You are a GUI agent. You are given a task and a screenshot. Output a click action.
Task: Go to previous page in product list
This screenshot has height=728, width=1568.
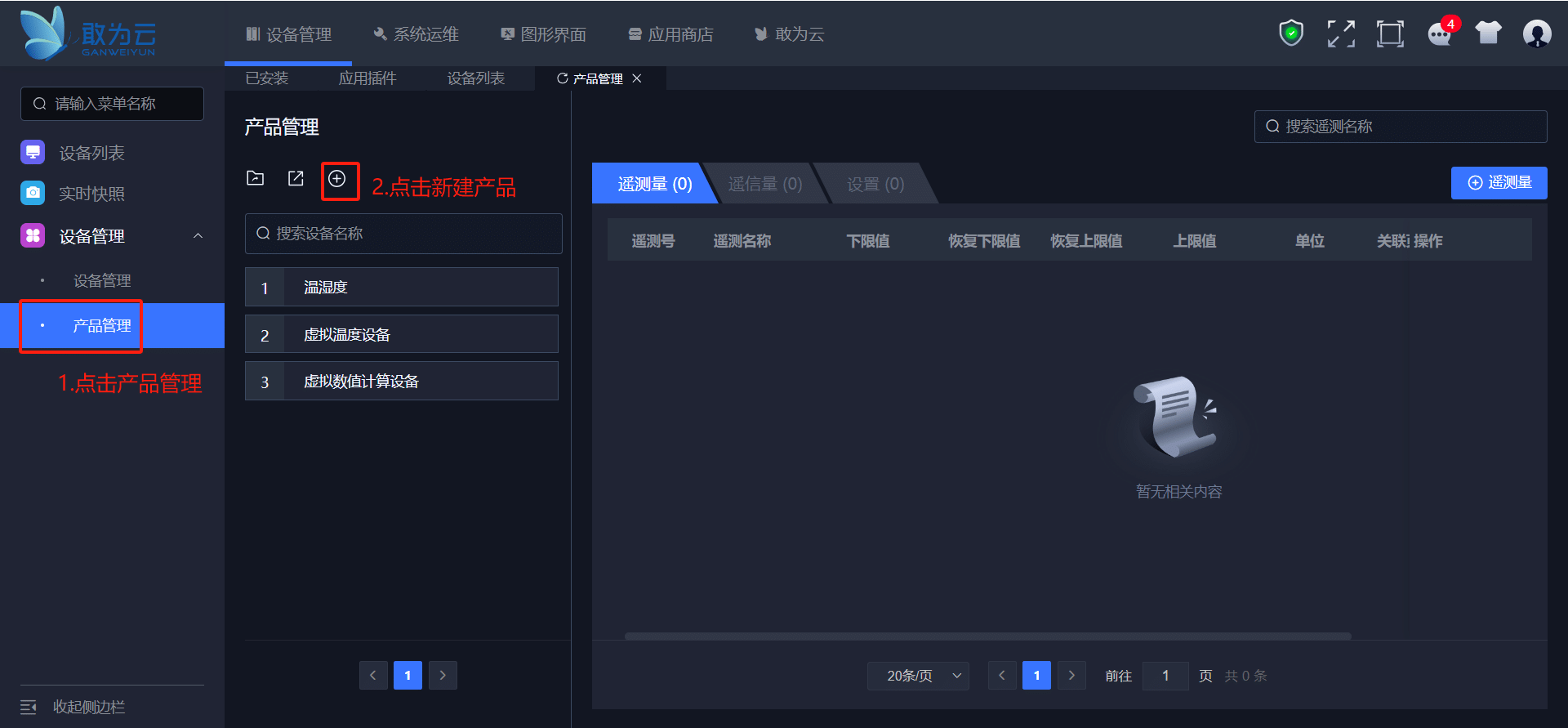(373, 676)
